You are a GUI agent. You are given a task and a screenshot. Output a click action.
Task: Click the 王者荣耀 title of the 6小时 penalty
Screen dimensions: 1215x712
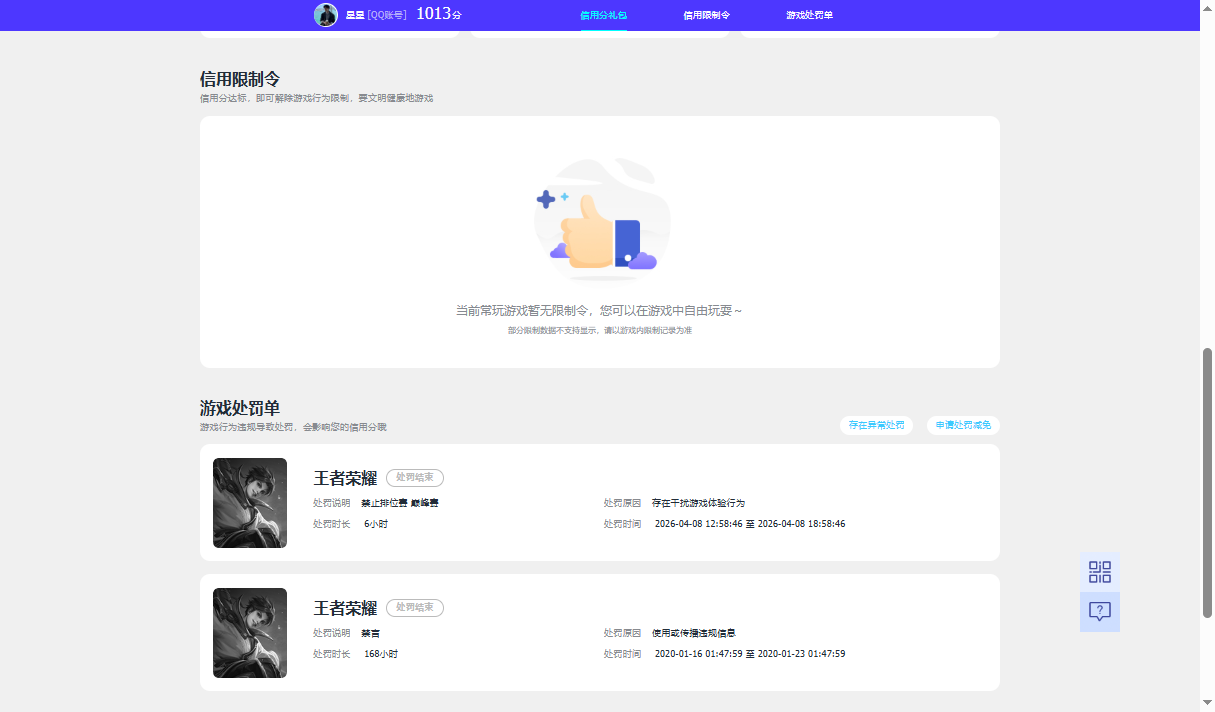pyautogui.click(x=345, y=478)
